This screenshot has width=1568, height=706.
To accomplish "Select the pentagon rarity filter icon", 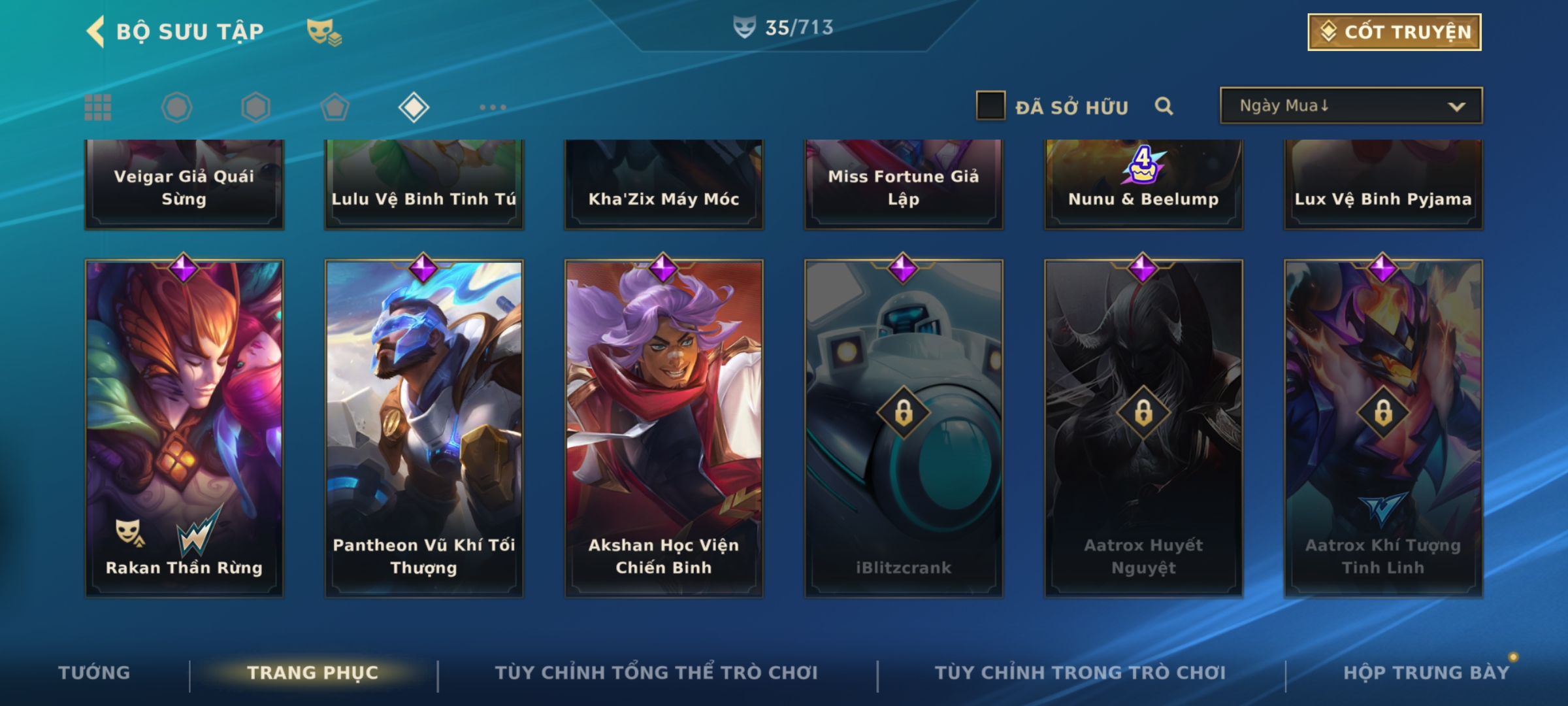I will pyautogui.click(x=335, y=107).
